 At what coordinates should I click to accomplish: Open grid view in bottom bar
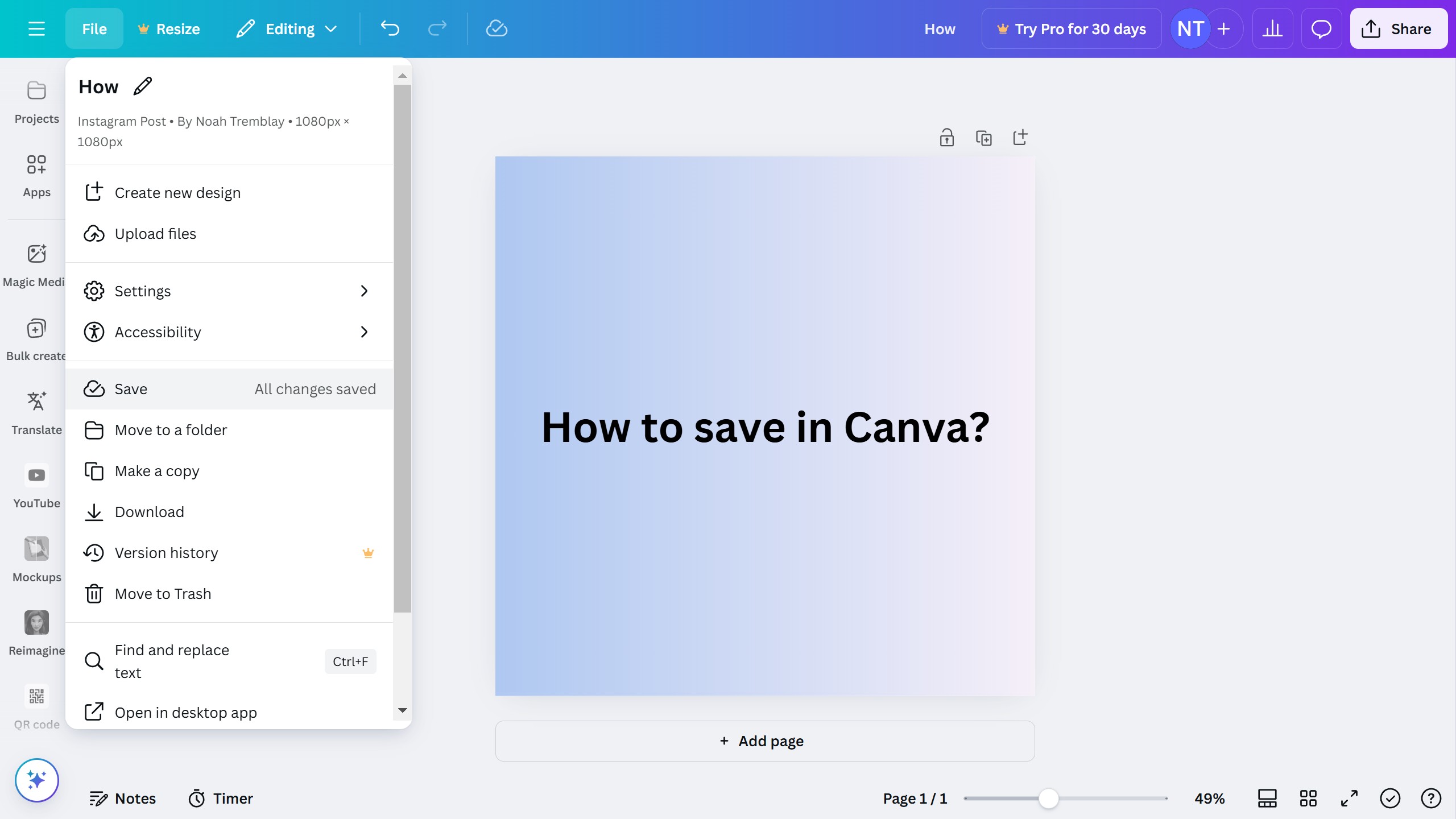click(x=1308, y=799)
